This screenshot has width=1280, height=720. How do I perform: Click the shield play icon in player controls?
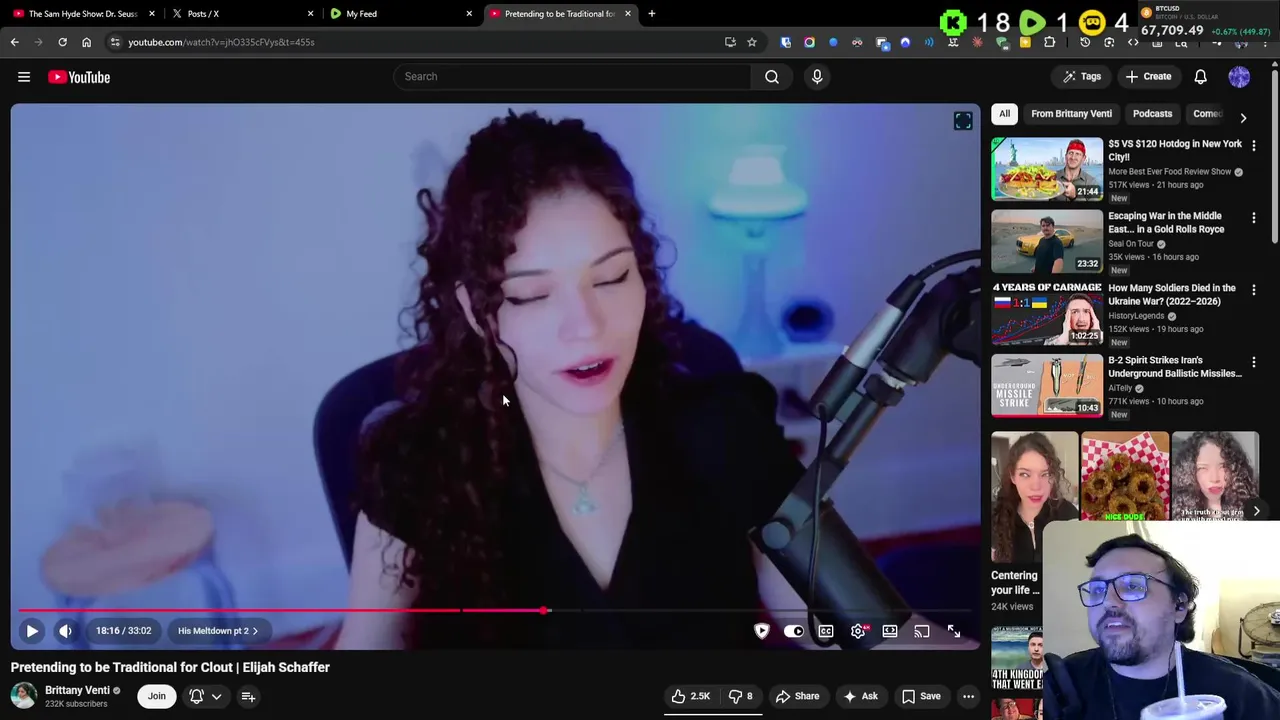pos(762,631)
